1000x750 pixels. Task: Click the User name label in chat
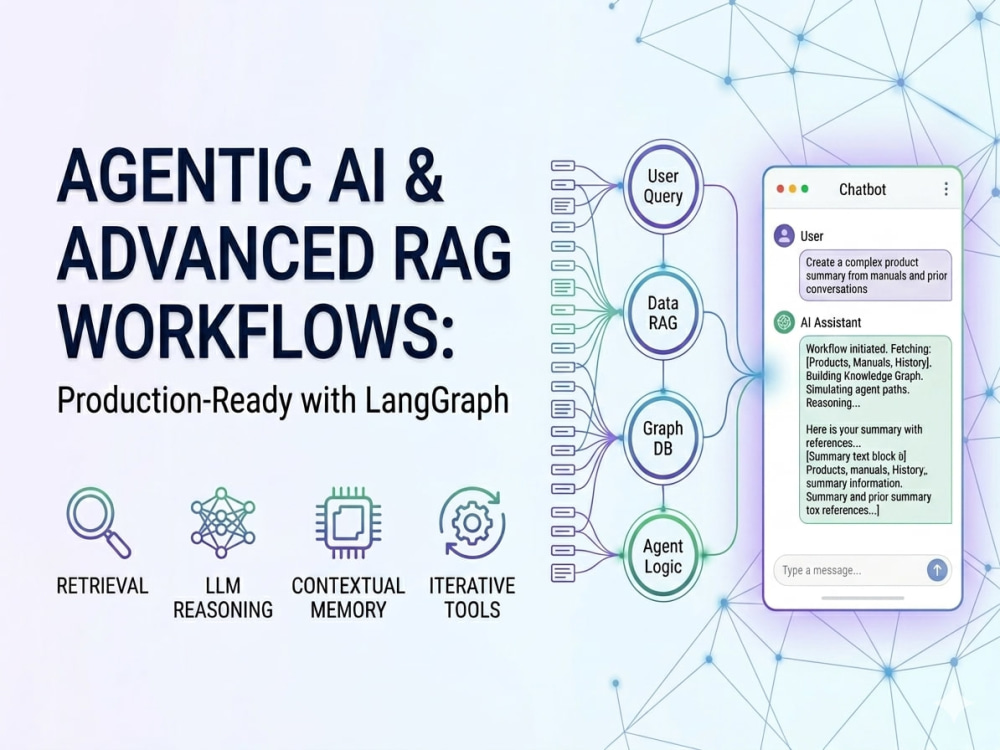(811, 236)
